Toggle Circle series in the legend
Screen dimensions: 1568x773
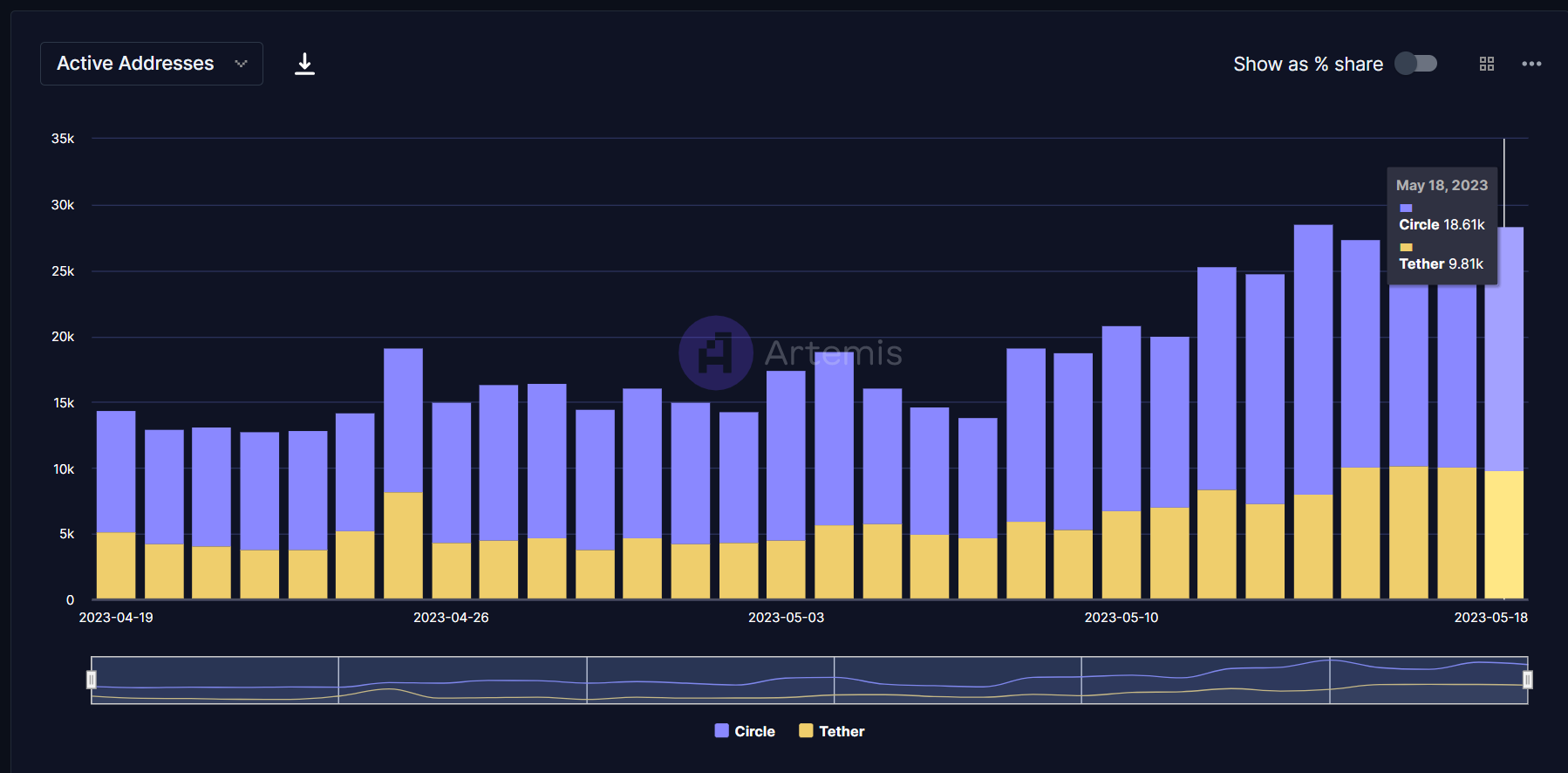745,731
